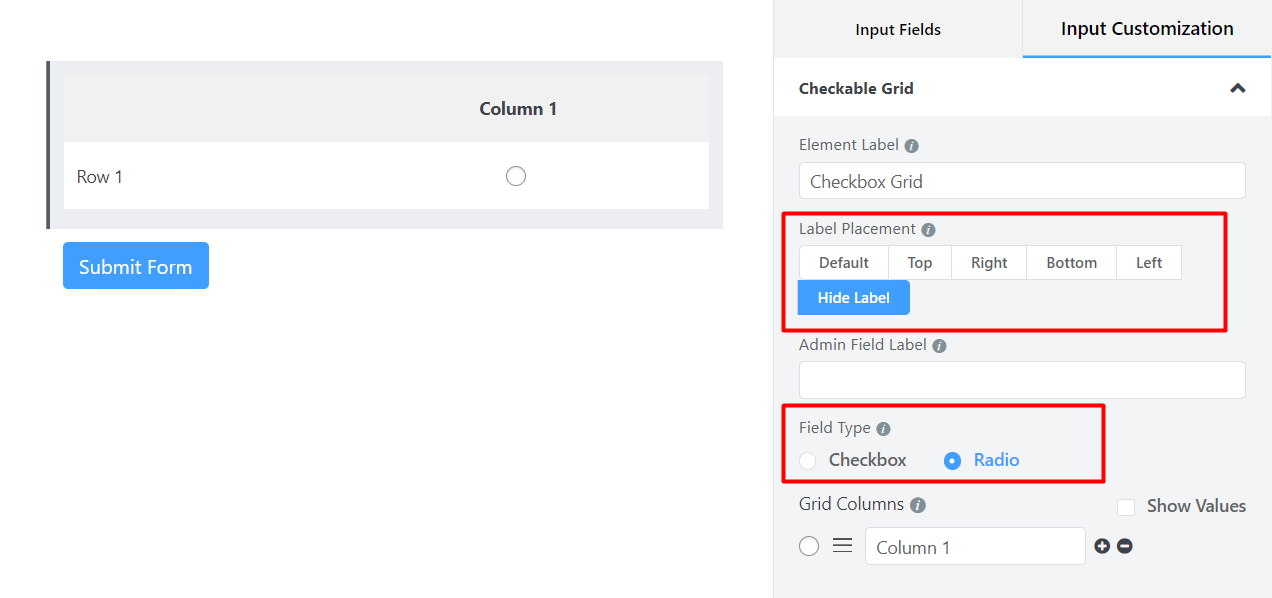Add a new grid column with the plus icon
The height and width of the screenshot is (598, 1272).
[x=1101, y=546]
